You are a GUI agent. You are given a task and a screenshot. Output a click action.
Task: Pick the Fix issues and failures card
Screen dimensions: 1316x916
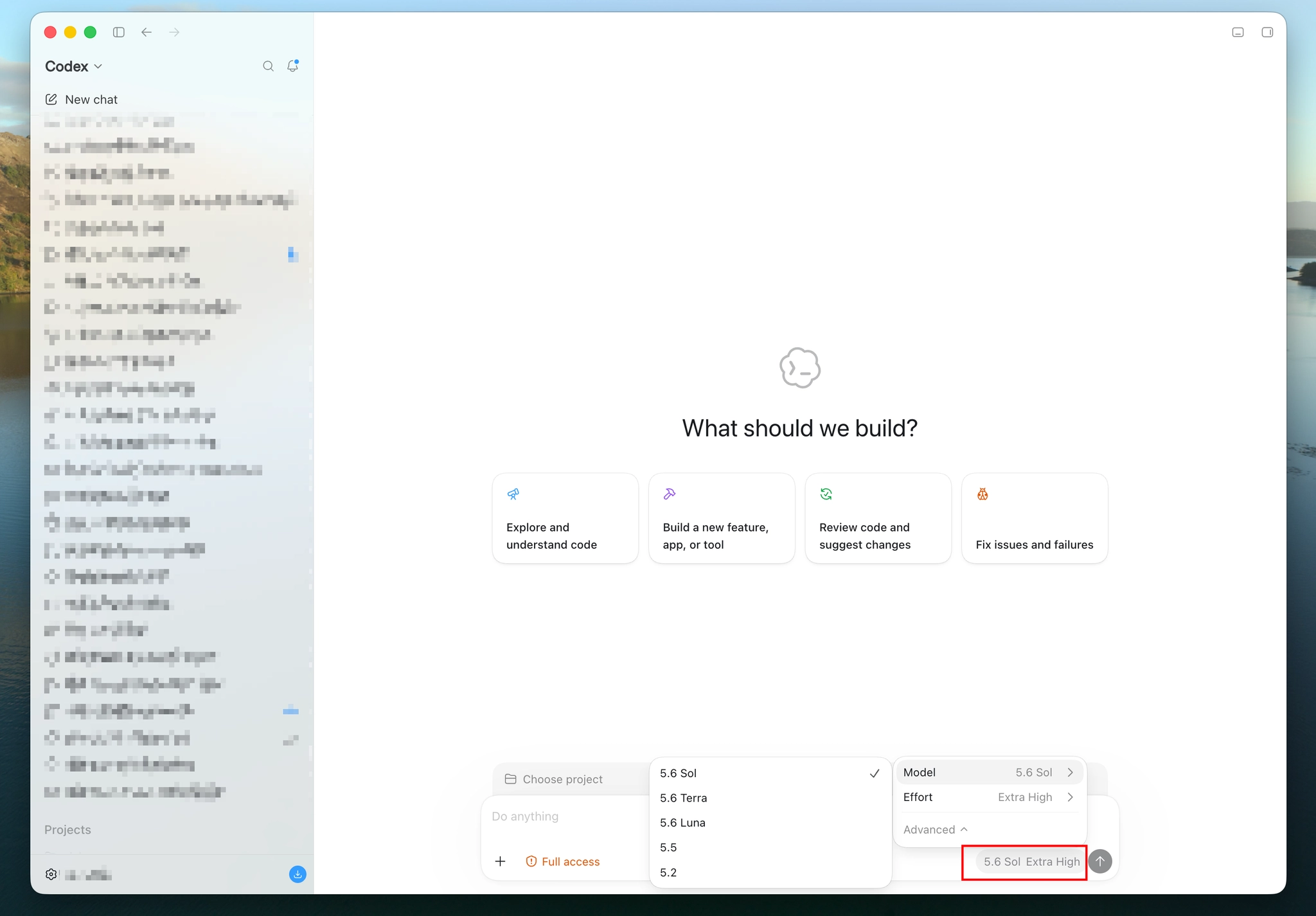(1035, 518)
